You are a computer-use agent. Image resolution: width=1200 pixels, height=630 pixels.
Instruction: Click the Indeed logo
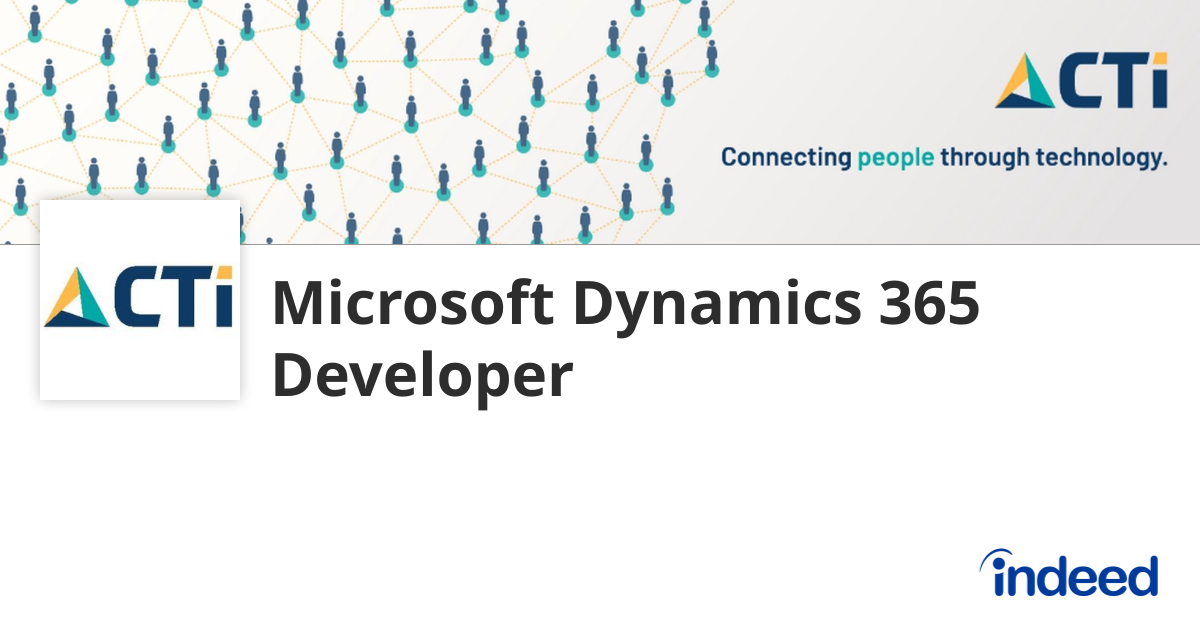tap(1068, 573)
